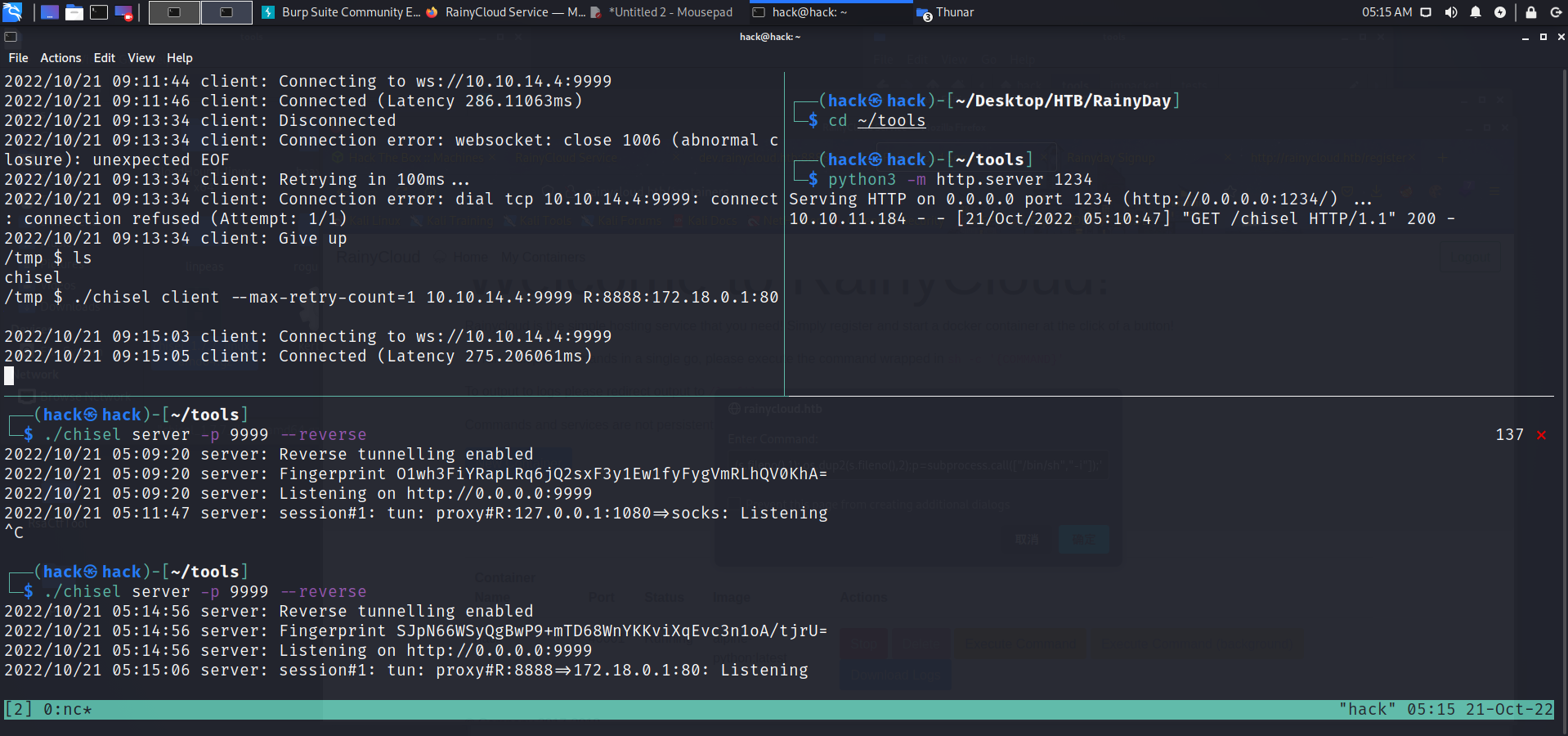The image size is (1568, 736).
Task: Click the socks proxy 'R:127.0.0.1:1080' line
Action: (x=415, y=513)
